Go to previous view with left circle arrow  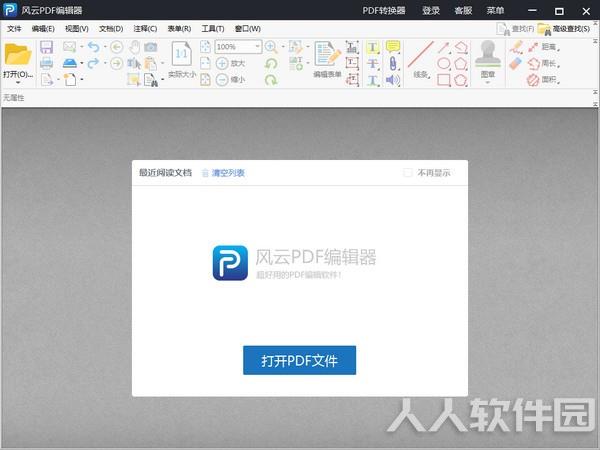pyautogui.click(x=117, y=47)
